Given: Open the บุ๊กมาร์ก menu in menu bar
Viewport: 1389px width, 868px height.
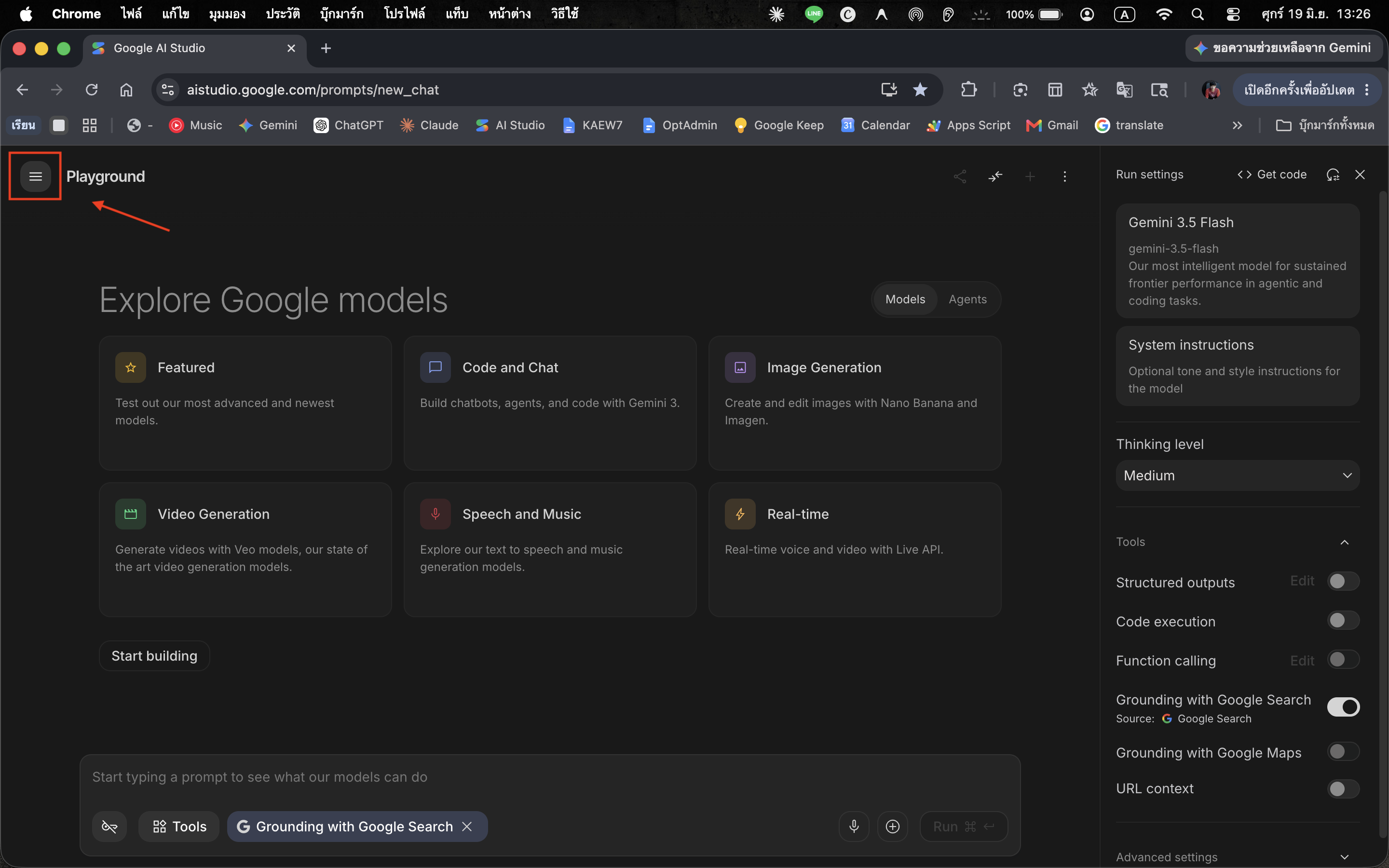Looking at the screenshot, I should point(341,14).
